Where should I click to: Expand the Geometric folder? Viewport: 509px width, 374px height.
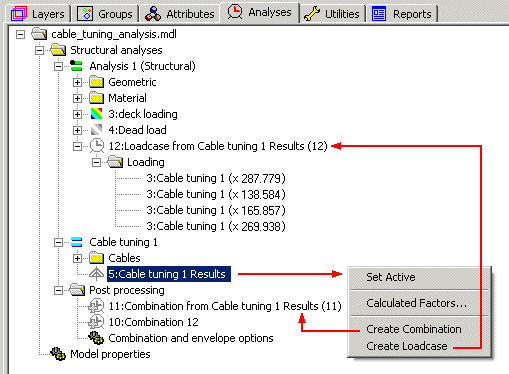[x=77, y=82]
